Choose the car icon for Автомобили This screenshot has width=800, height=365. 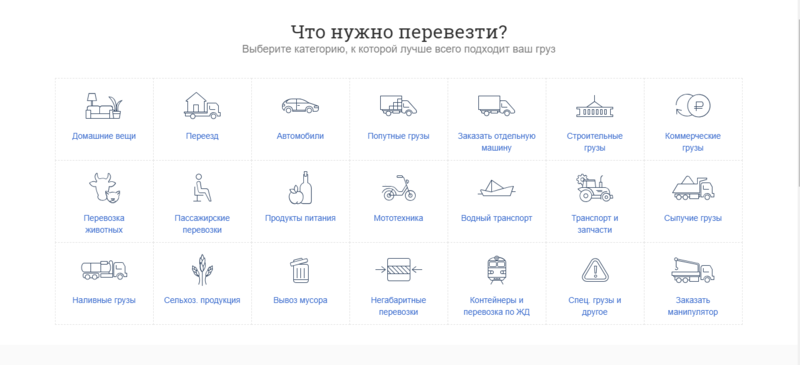pyautogui.click(x=300, y=106)
